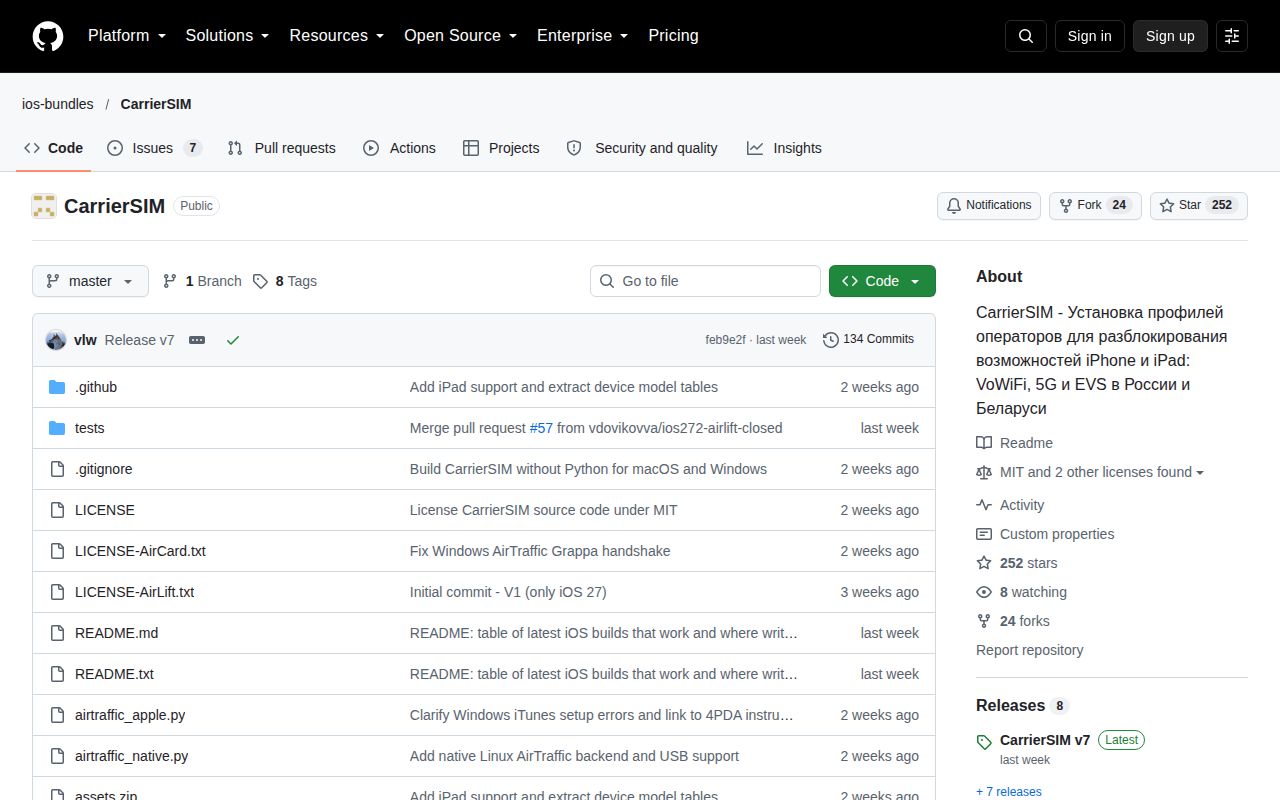The image size is (1280, 800).
Task: Open the Pricing link in header
Action: (673, 36)
